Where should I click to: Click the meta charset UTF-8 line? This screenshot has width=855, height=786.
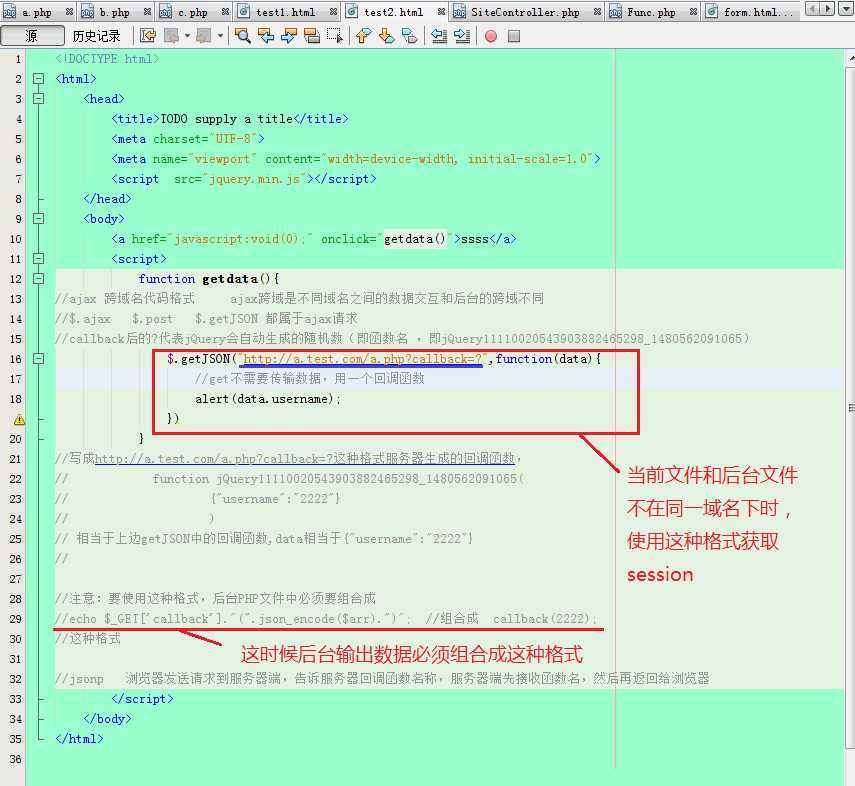tap(188, 139)
